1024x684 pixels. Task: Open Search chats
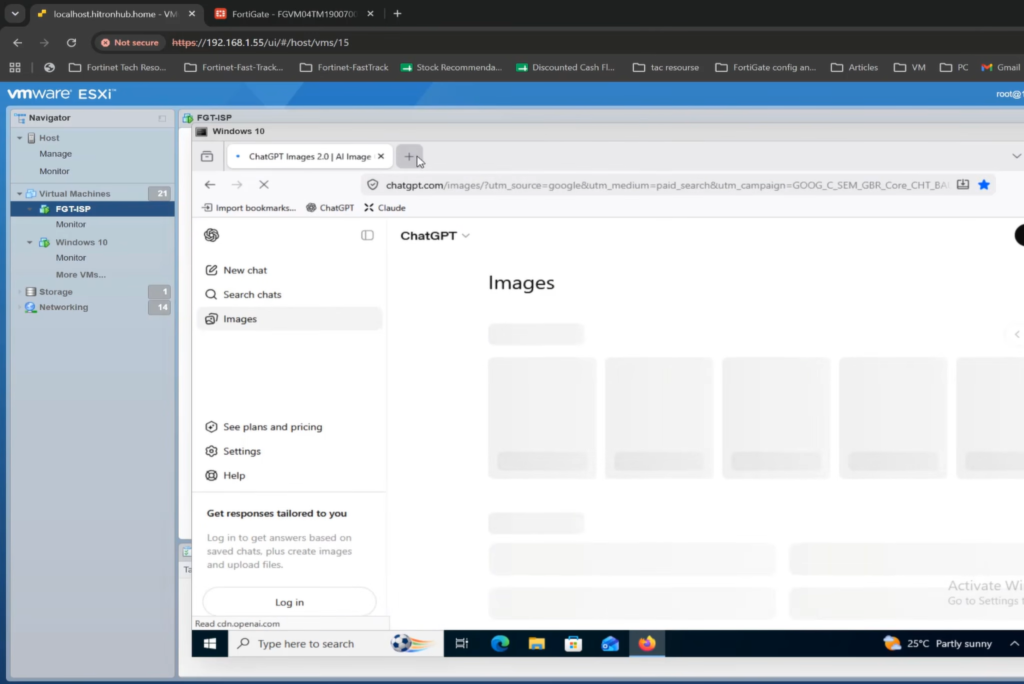[x=289, y=295]
